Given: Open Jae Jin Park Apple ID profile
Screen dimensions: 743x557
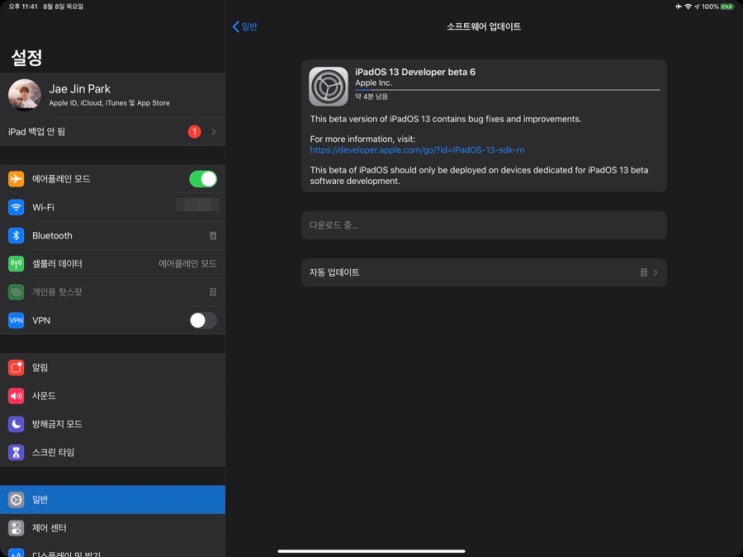Looking at the screenshot, I should pos(113,95).
